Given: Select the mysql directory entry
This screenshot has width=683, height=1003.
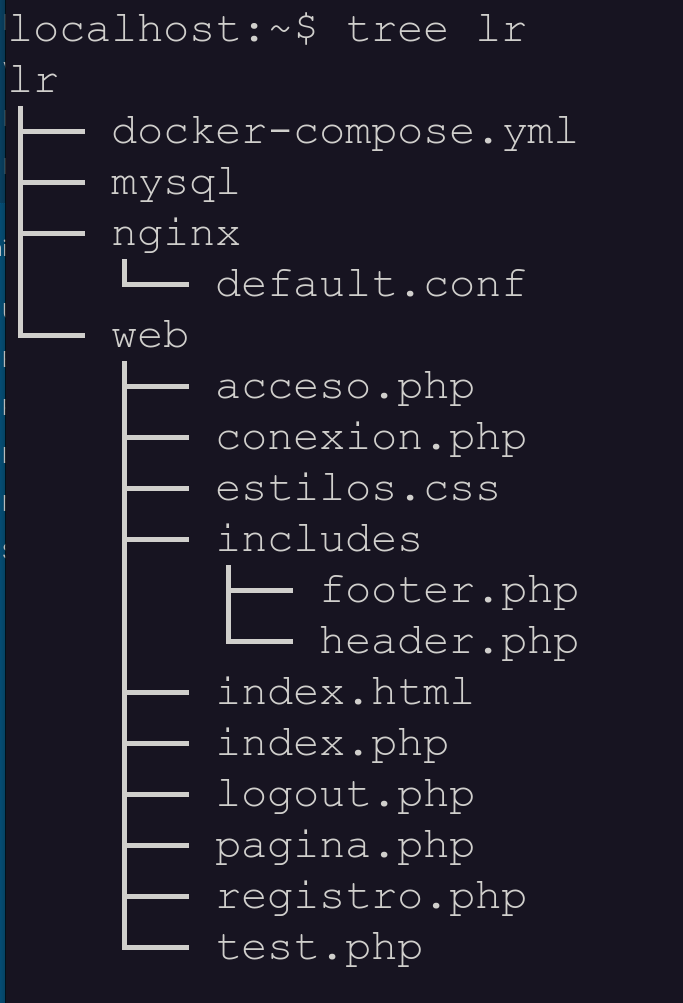Looking at the screenshot, I should pyautogui.click(x=175, y=183).
